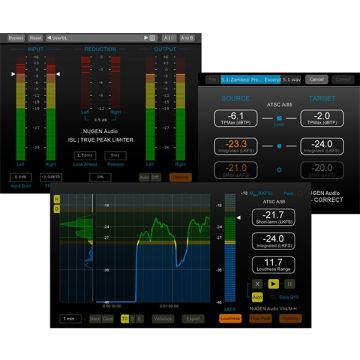Click the ATSC A/85 label in LM-Correct

click(279, 104)
